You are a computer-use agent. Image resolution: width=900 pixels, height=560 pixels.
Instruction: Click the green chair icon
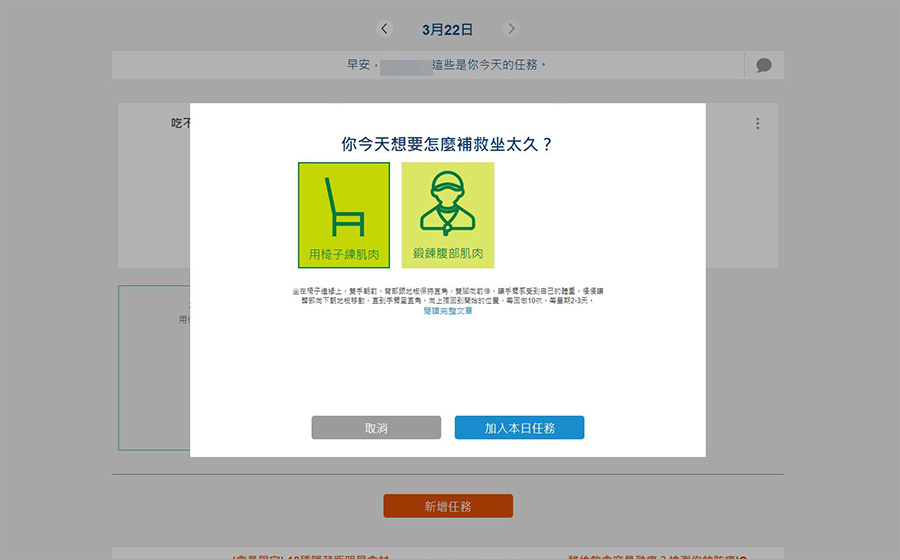(x=343, y=205)
